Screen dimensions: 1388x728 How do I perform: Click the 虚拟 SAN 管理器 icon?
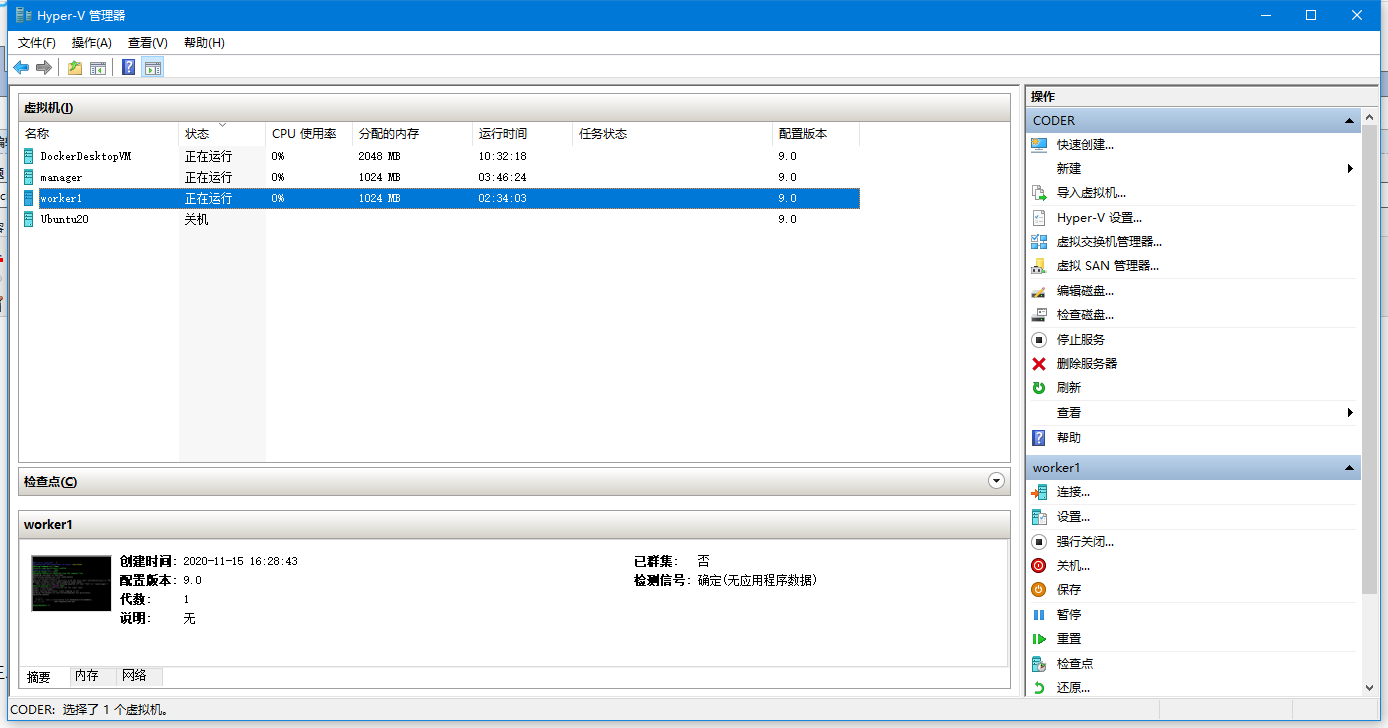coord(1039,266)
